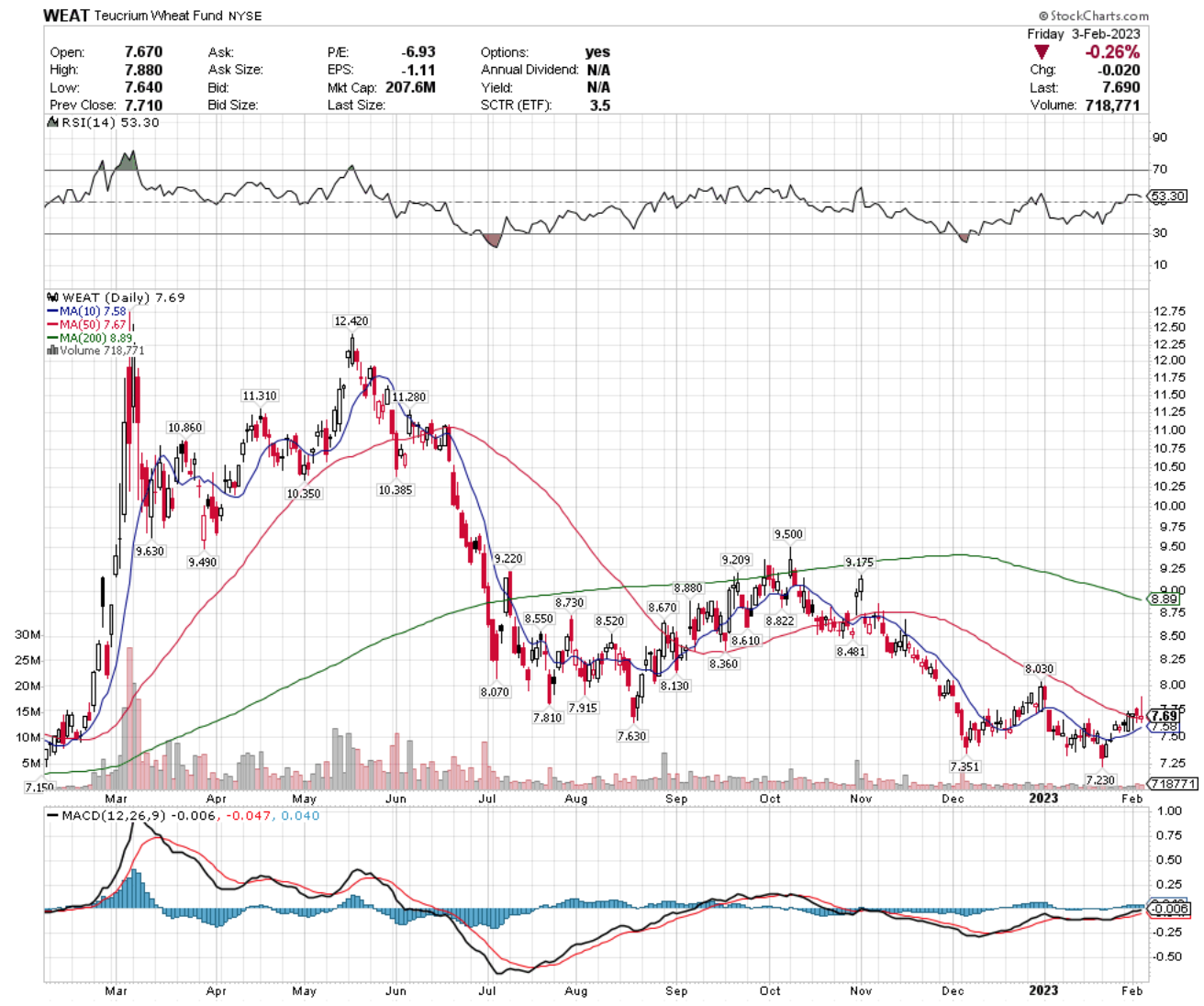Select the Prev Close value 7.710
Screen dimensions: 1204x1006
click(143, 105)
